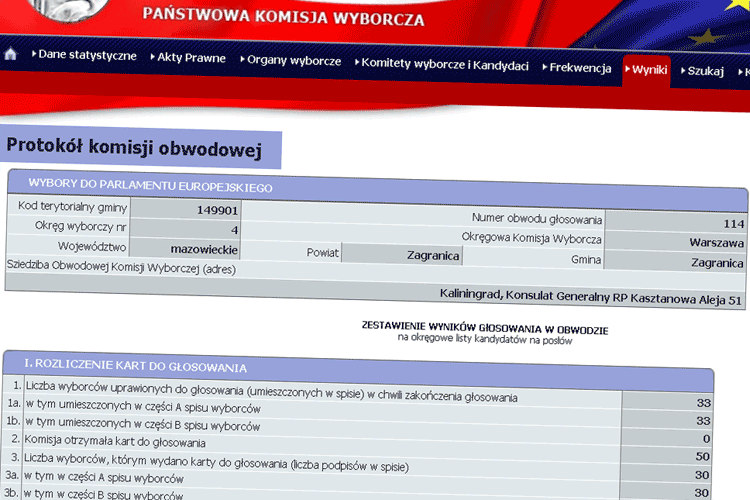Click the Kaliningrad Konsulat Generalny address line
Viewport: 750px width, 500px height.
(591, 297)
